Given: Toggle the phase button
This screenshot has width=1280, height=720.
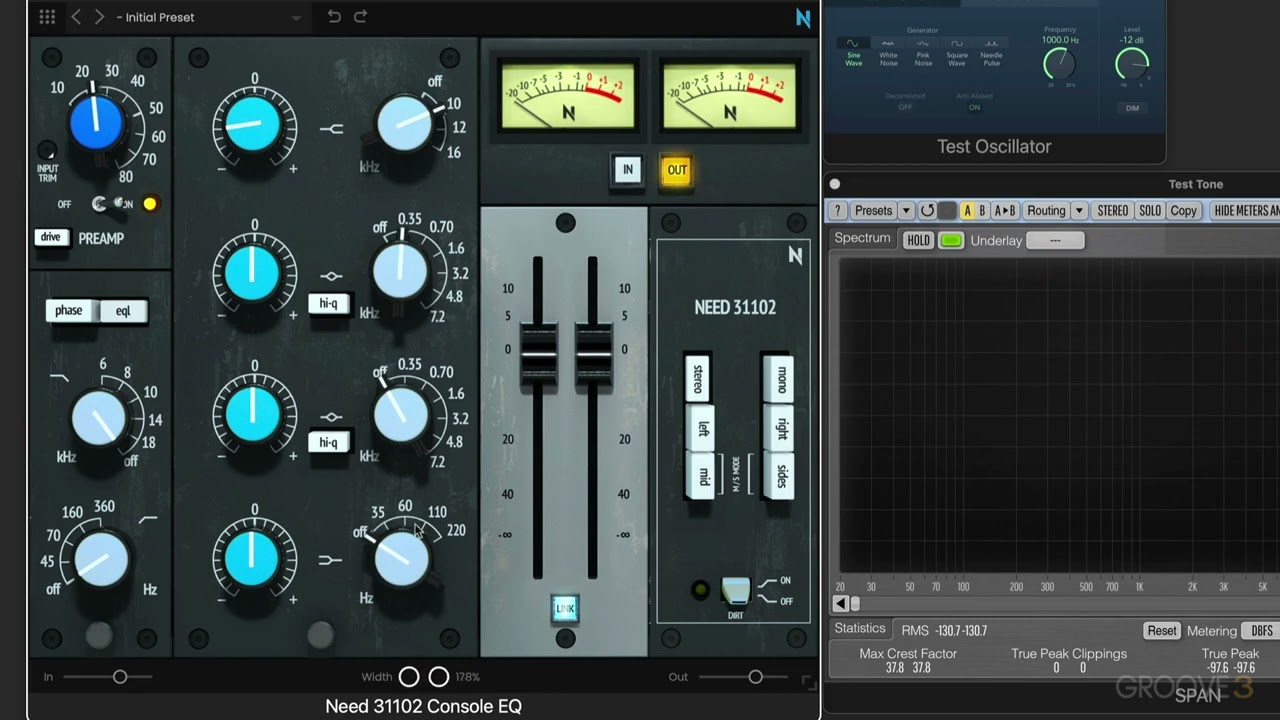Looking at the screenshot, I should (69, 311).
